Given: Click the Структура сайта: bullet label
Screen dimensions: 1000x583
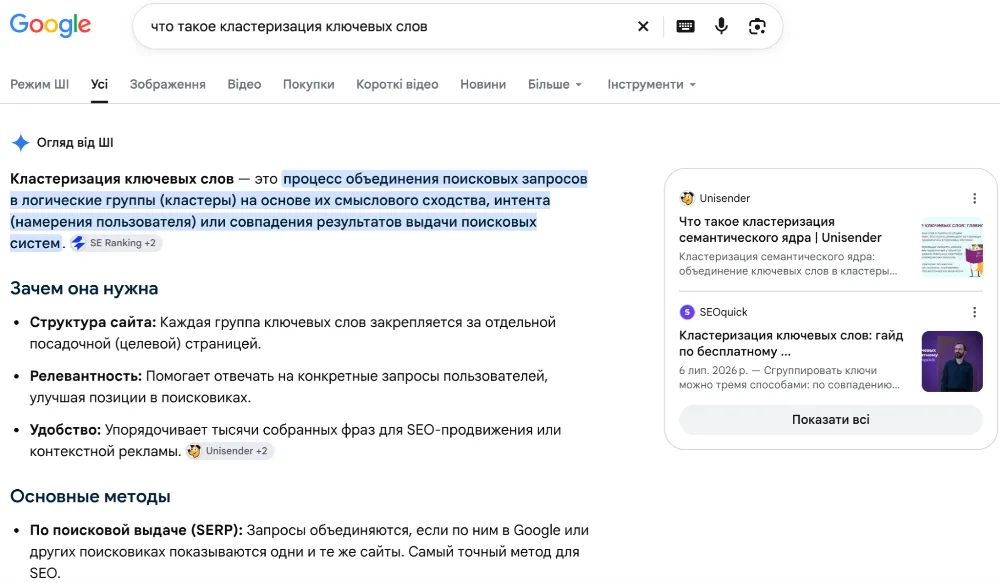Looking at the screenshot, I should (93, 322).
